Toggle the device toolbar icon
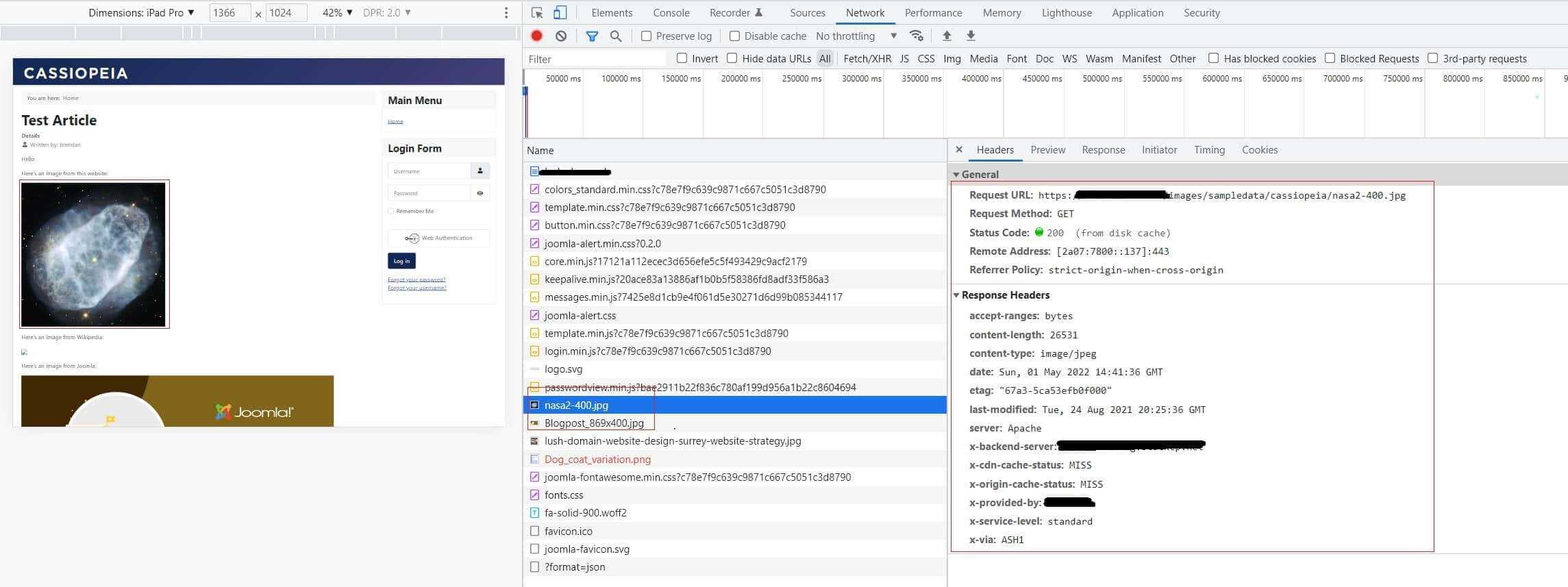 click(x=560, y=12)
